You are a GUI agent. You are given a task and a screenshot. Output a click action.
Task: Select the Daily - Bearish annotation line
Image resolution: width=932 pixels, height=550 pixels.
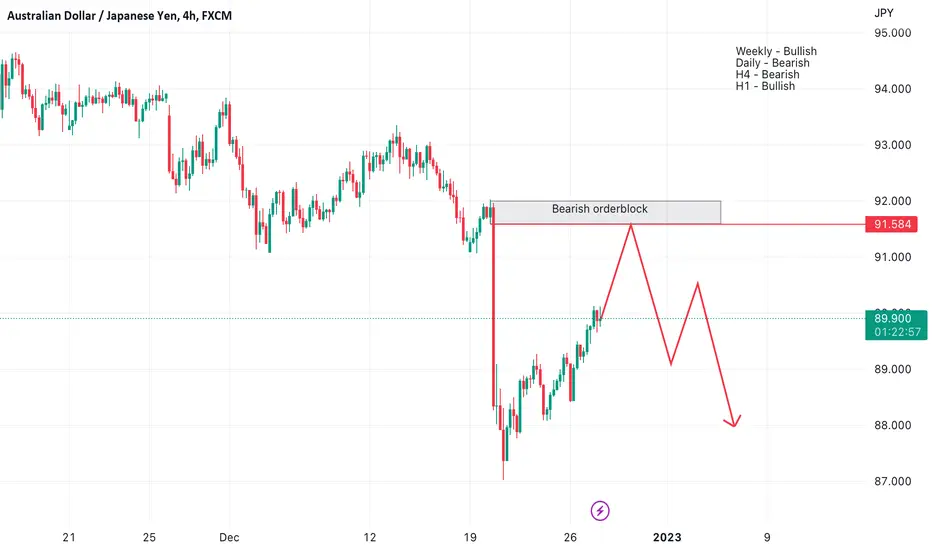772,63
